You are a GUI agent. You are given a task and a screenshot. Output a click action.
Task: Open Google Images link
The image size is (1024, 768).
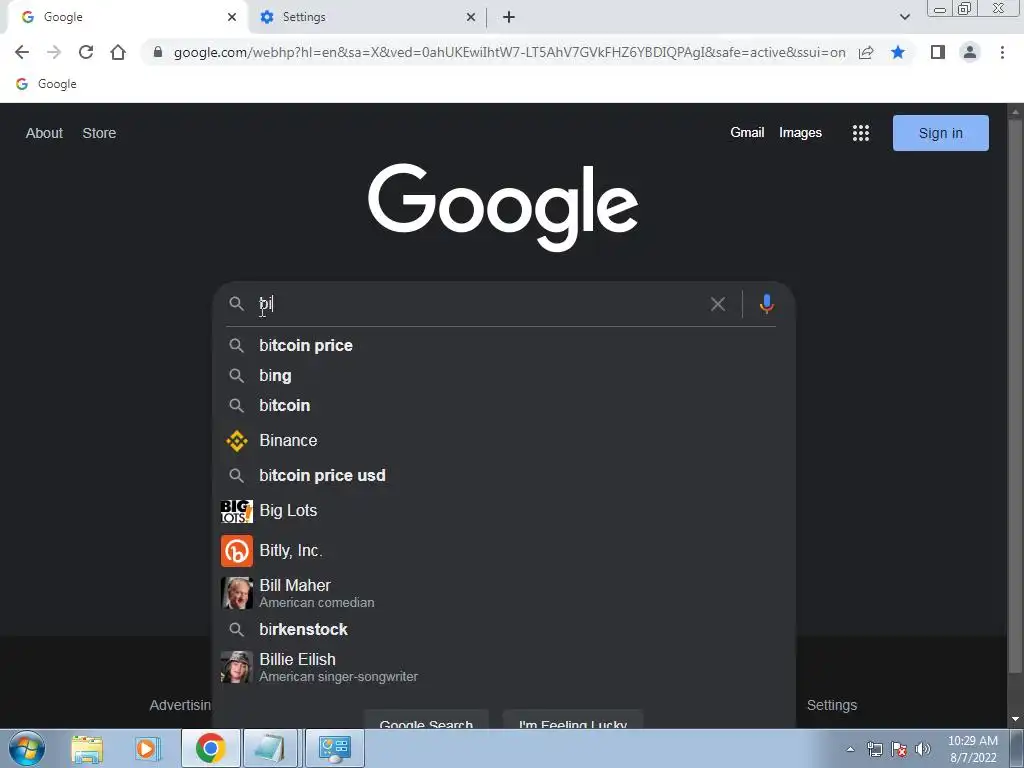800,133
